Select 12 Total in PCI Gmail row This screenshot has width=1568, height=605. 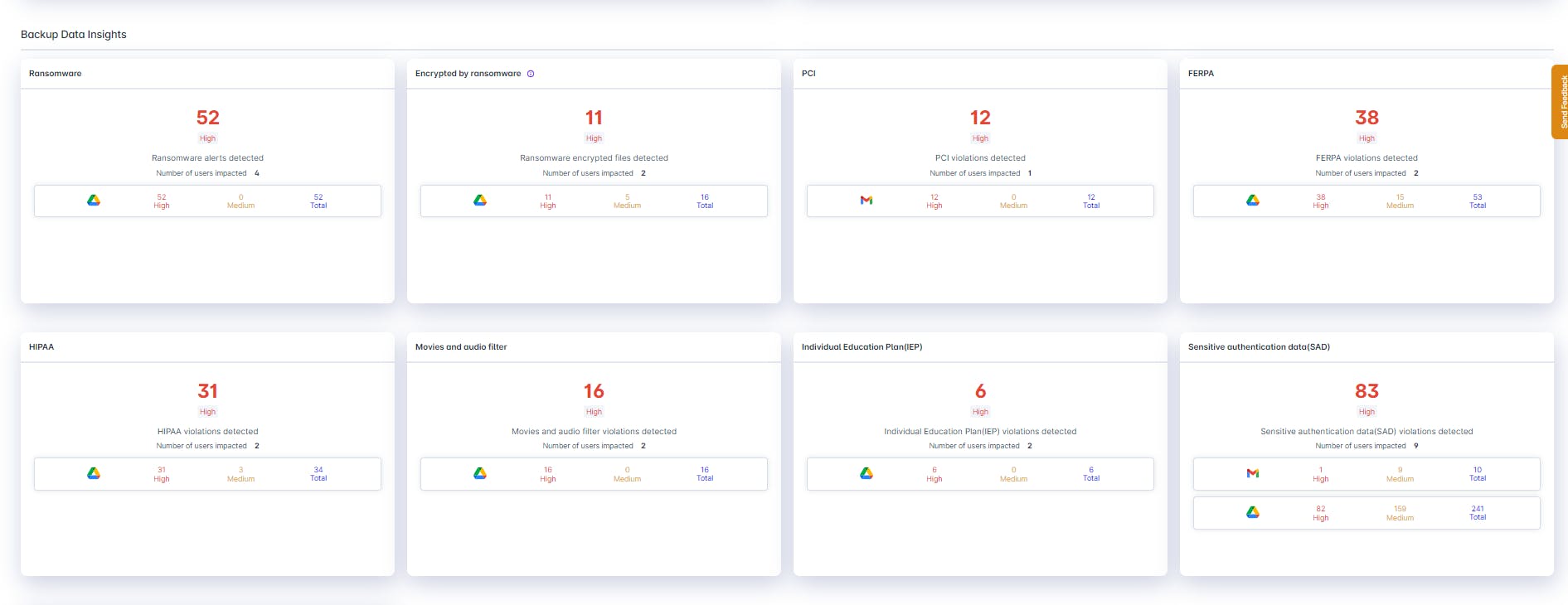tap(1091, 201)
